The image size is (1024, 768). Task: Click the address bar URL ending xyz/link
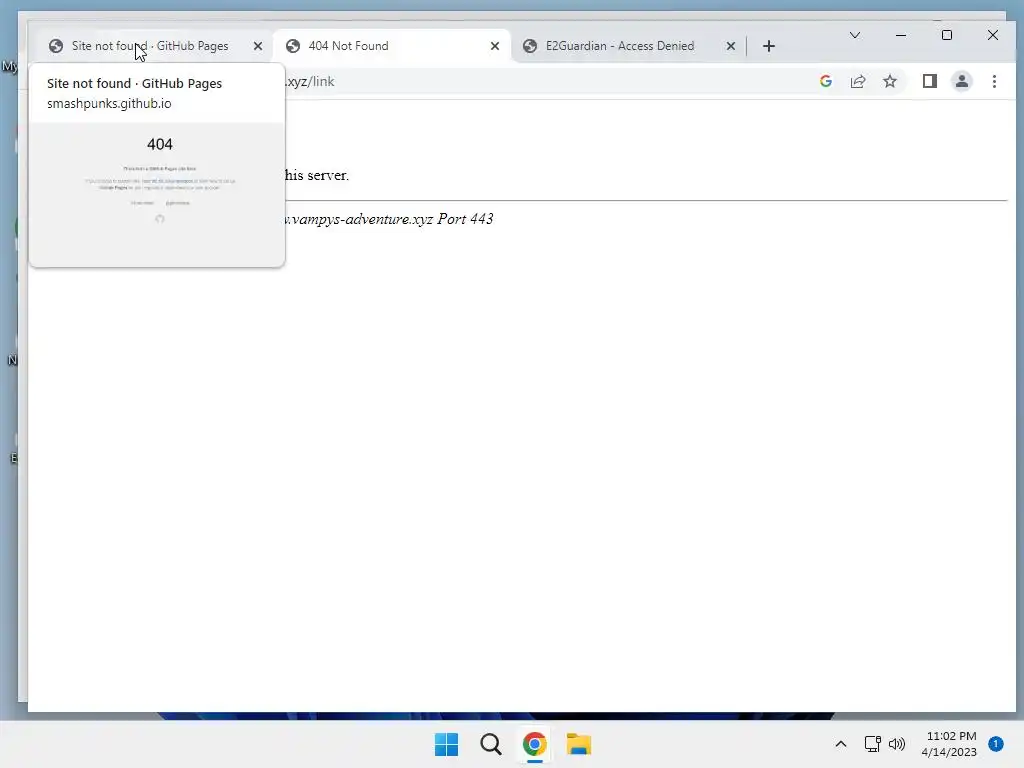click(310, 82)
